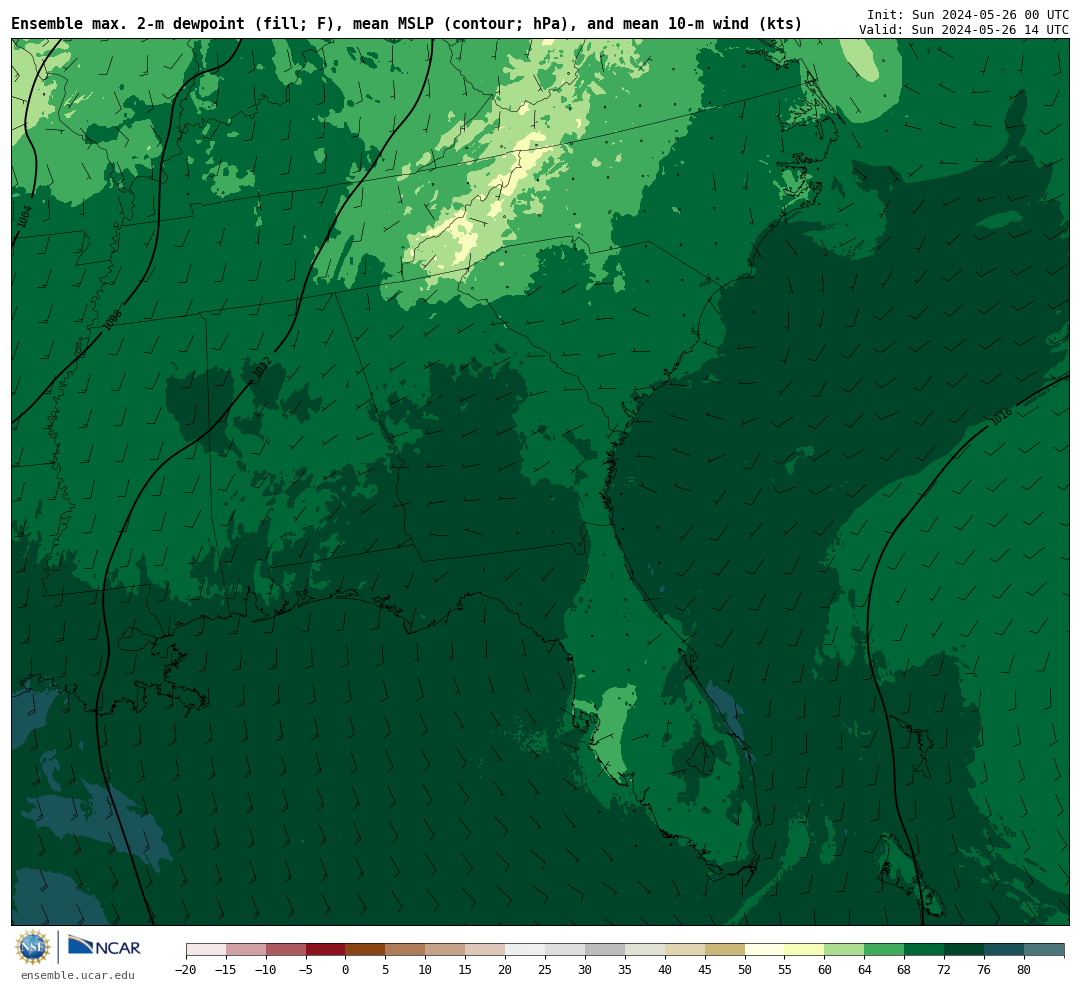Image resolution: width=1080 pixels, height=988 pixels.
Task: Click the colorbar tick label 64
Action: (x=865, y=970)
